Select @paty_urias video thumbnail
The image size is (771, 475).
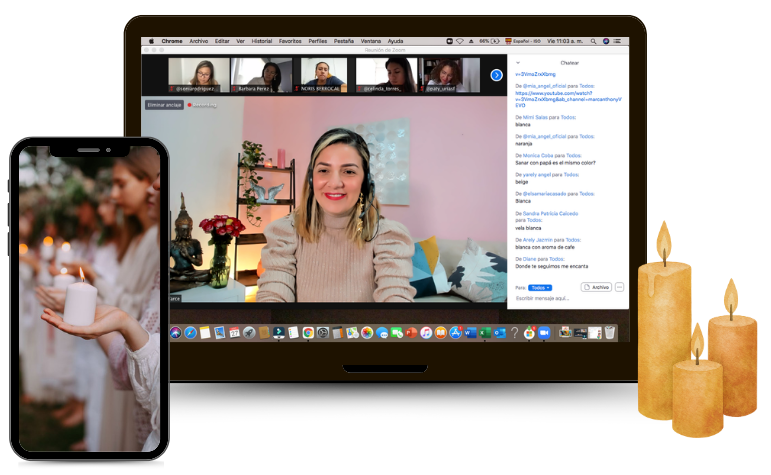point(449,75)
